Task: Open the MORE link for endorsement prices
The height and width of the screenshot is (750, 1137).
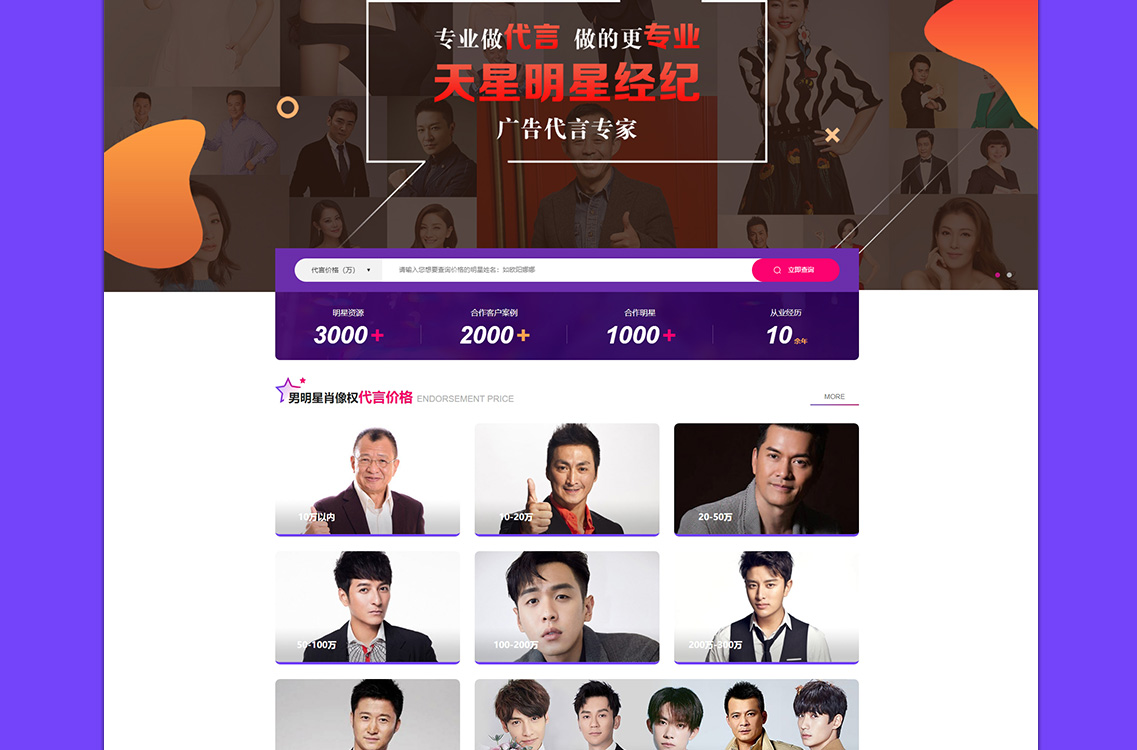Action: pyautogui.click(x=834, y=397)
